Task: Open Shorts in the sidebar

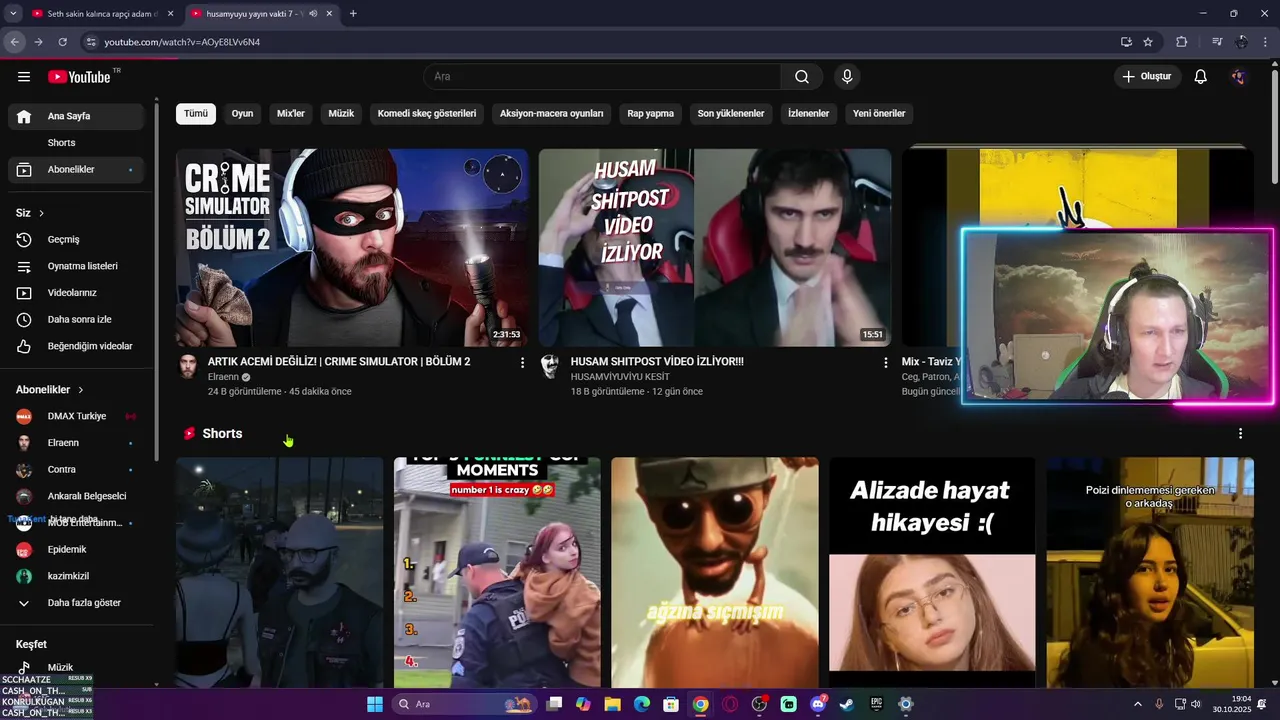Action: pyautogui.click(x=76, y=143)
